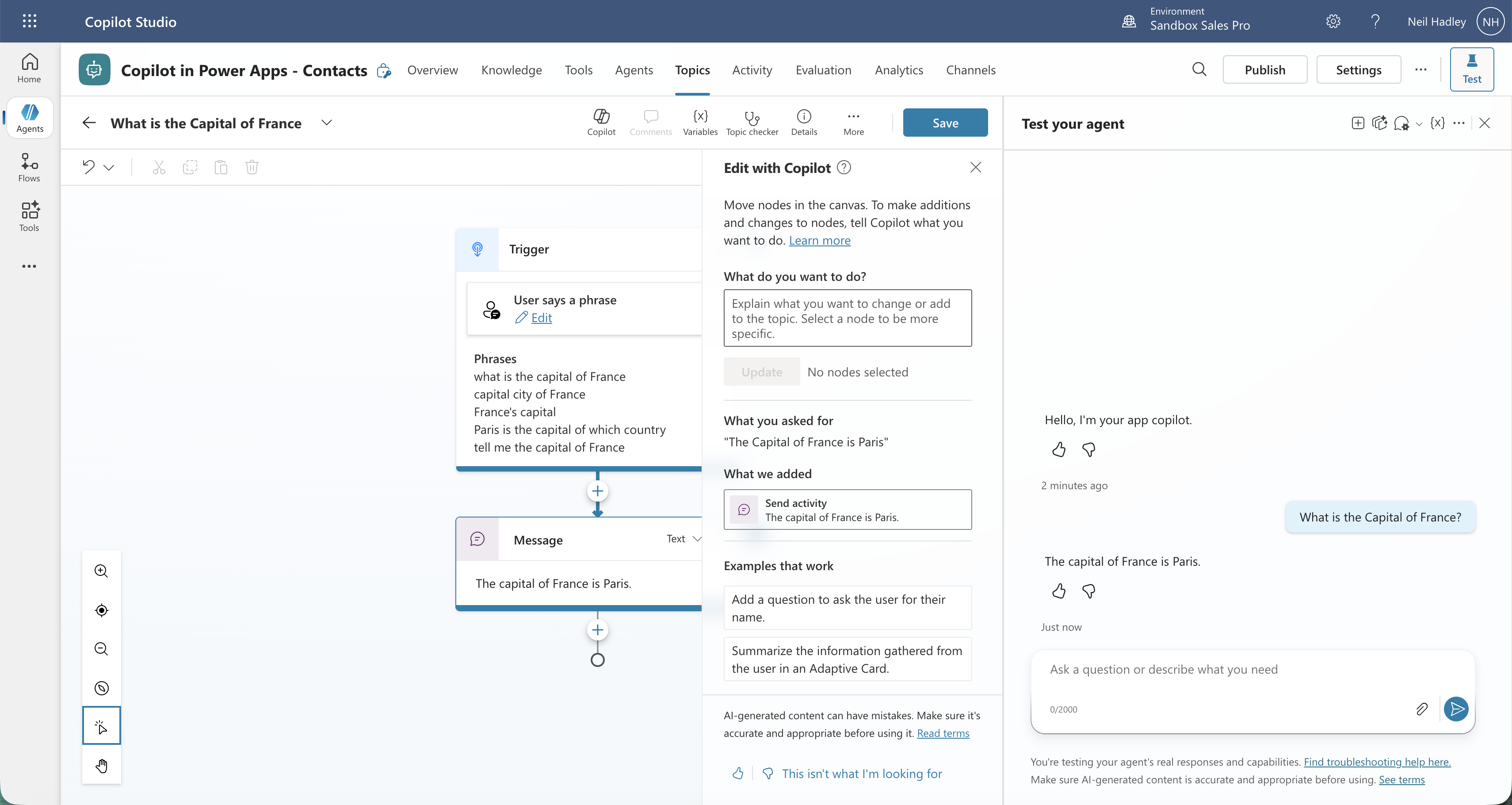Open Tools in the left sidebar
The height and width of the screenshot is (805, 1512).
29,217
